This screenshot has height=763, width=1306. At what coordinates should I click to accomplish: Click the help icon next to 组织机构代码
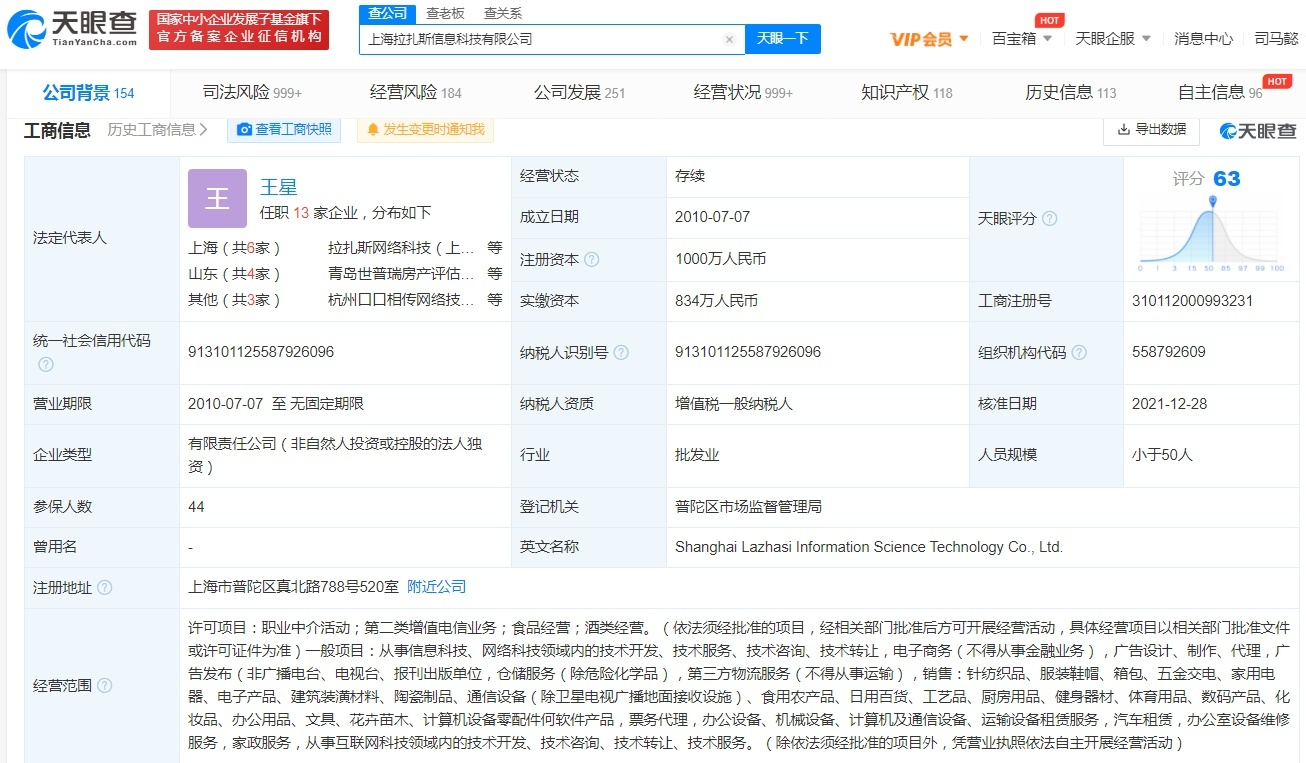pos(1079,352)
